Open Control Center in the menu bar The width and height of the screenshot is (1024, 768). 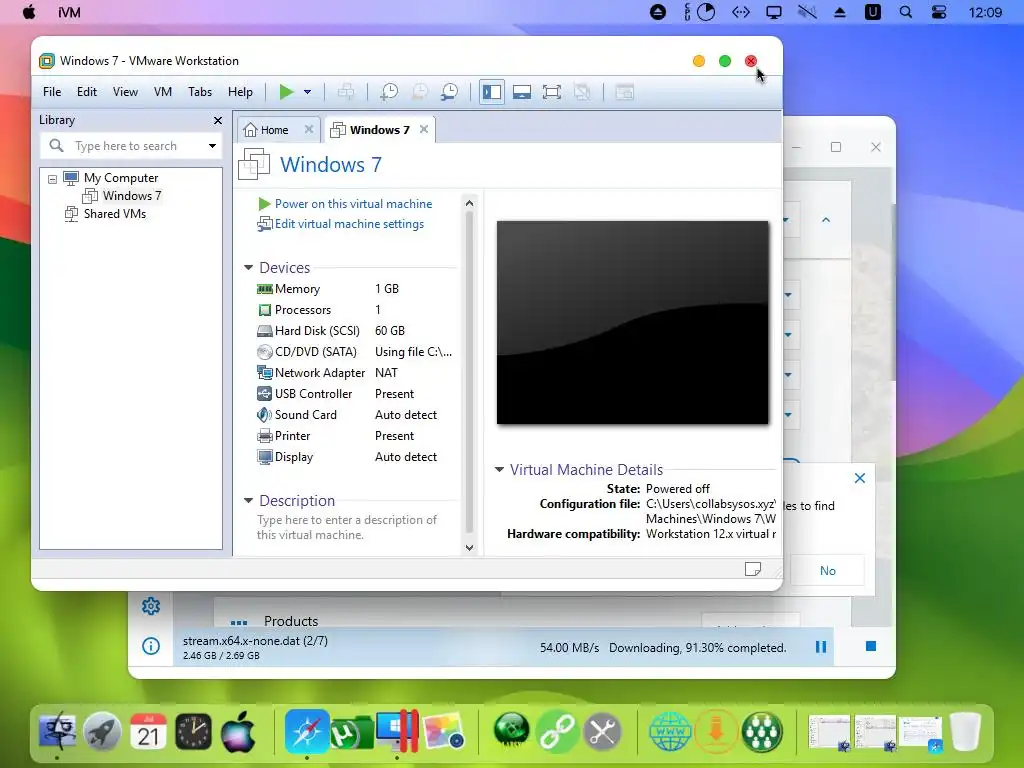point(938,12)
